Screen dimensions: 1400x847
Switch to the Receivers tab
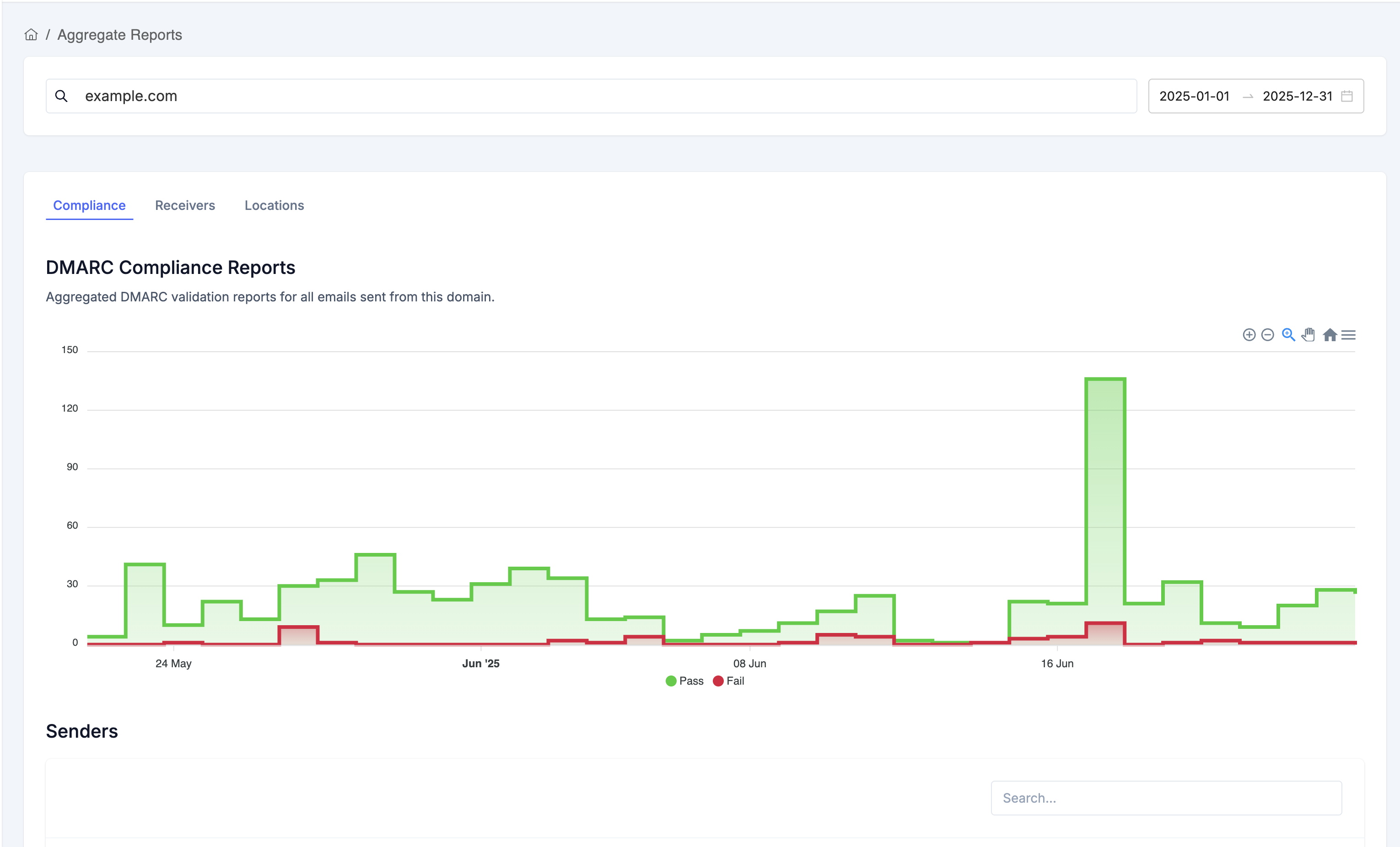185,205
